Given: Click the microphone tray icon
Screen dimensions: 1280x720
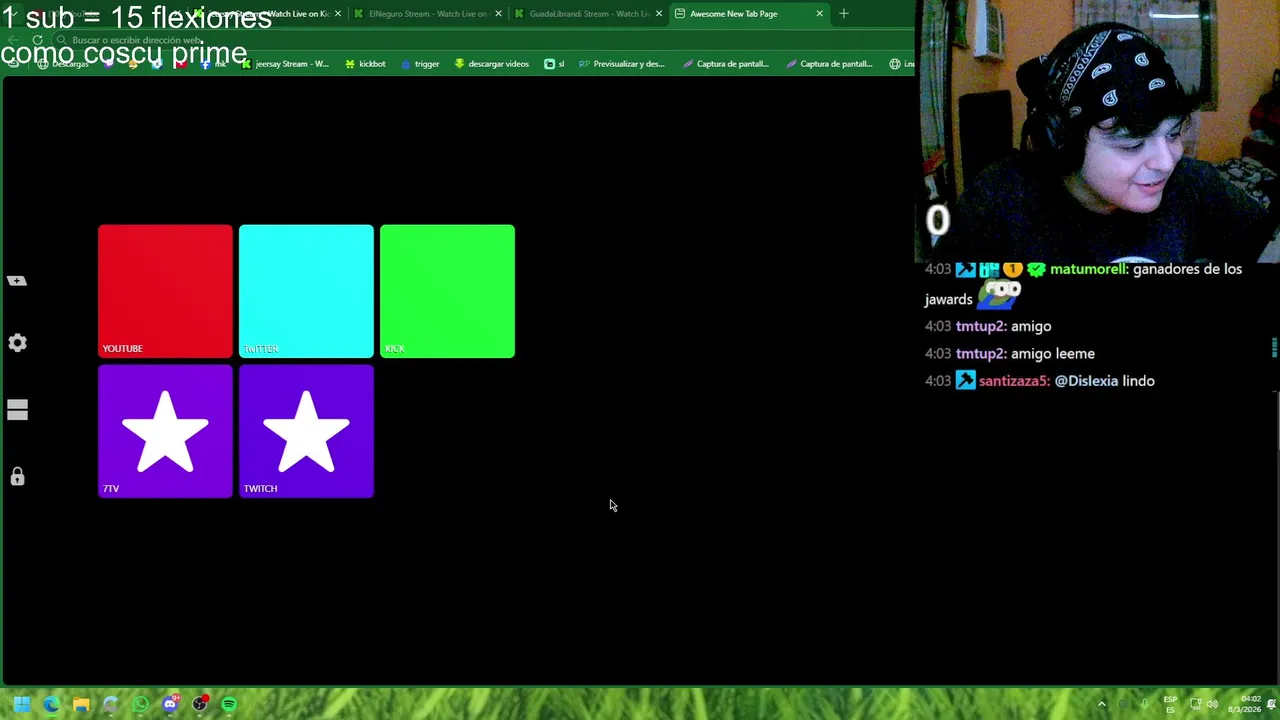Looking at the screenshot, I should click(1145, 704).
